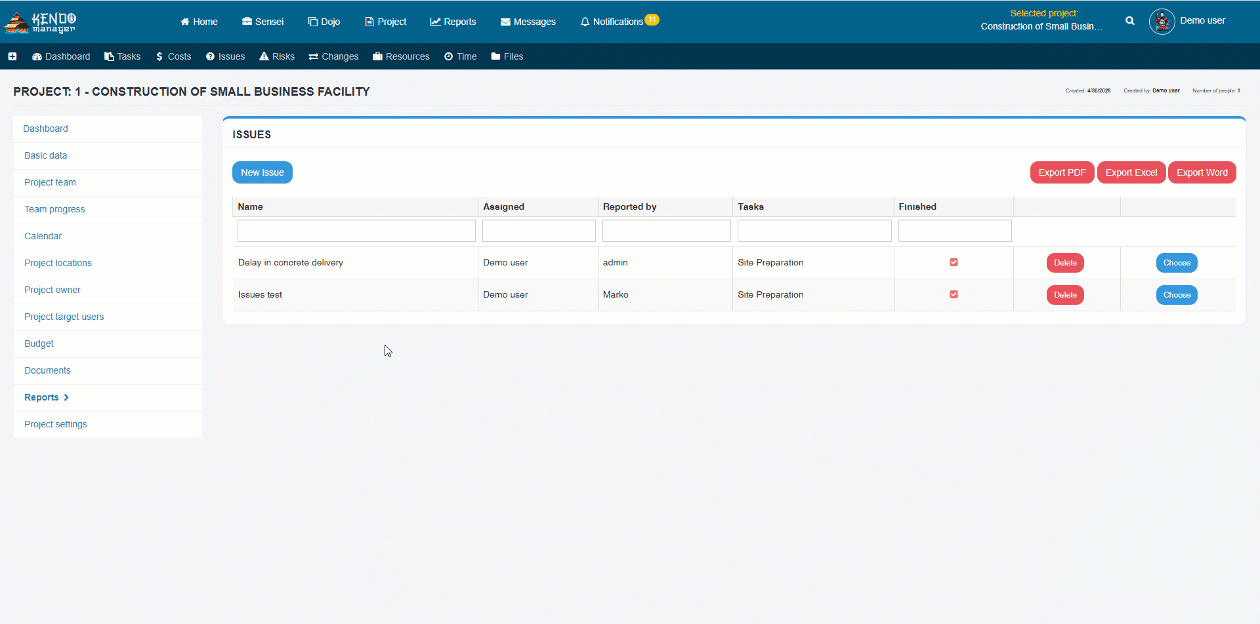Viewport: 1260px width, 624px height.
Task: Focus the Assigned filter field
Action: point(539,231)
